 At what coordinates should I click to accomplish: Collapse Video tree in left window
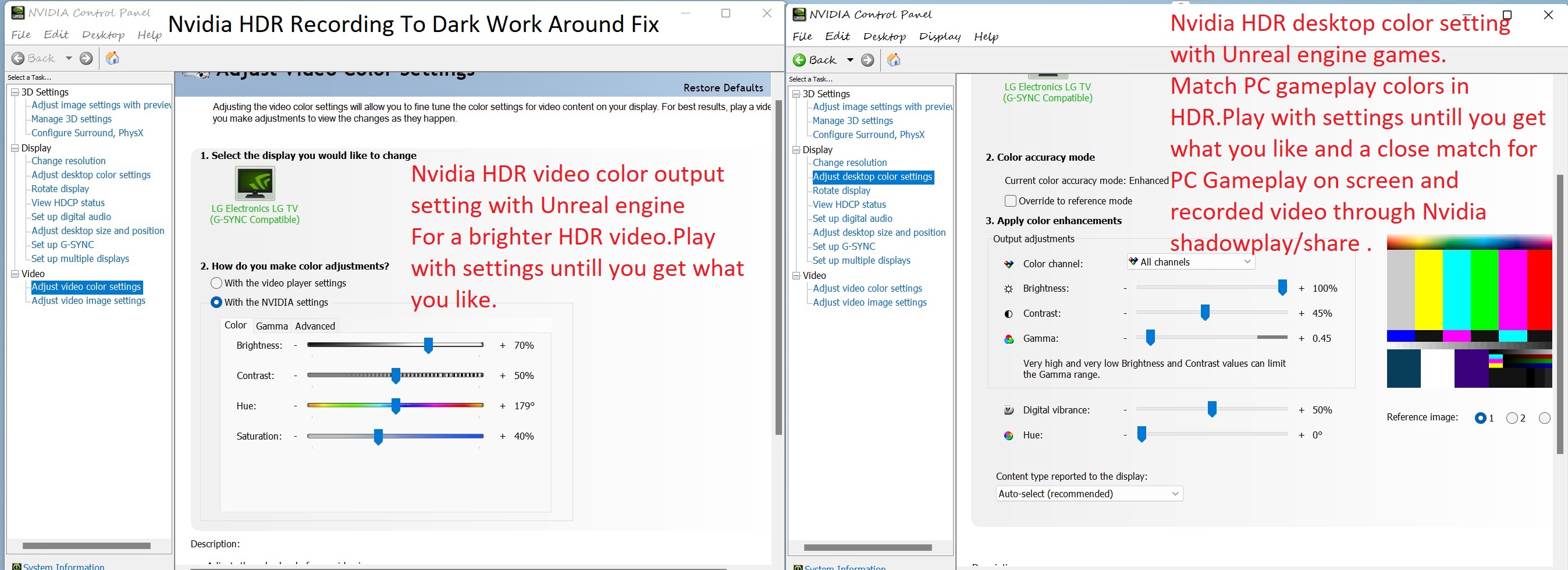[x=15, y=274]
